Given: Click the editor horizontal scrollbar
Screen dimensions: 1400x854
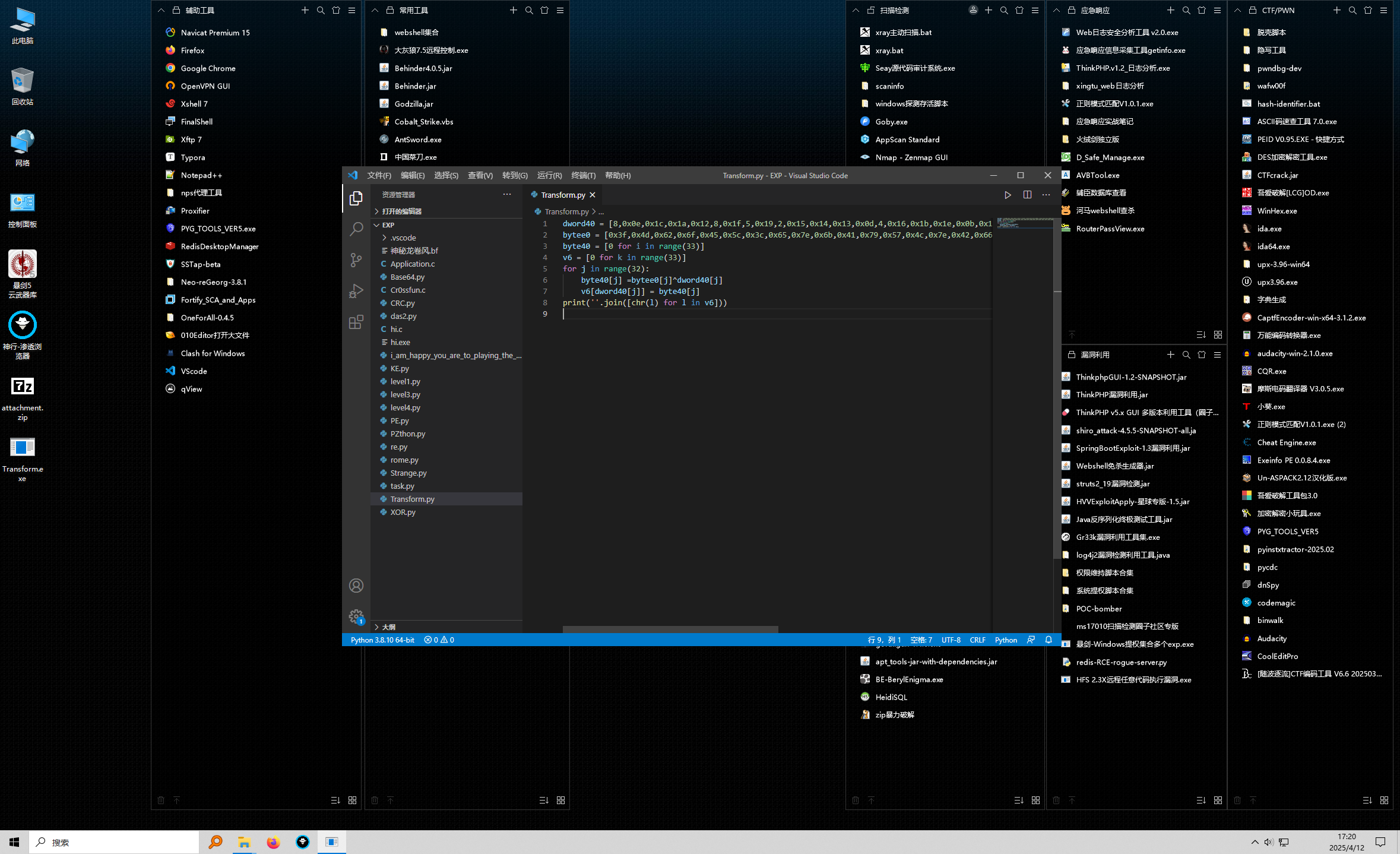Looking at the screenshot, I should pyautogui.click(x=670, y=629).
